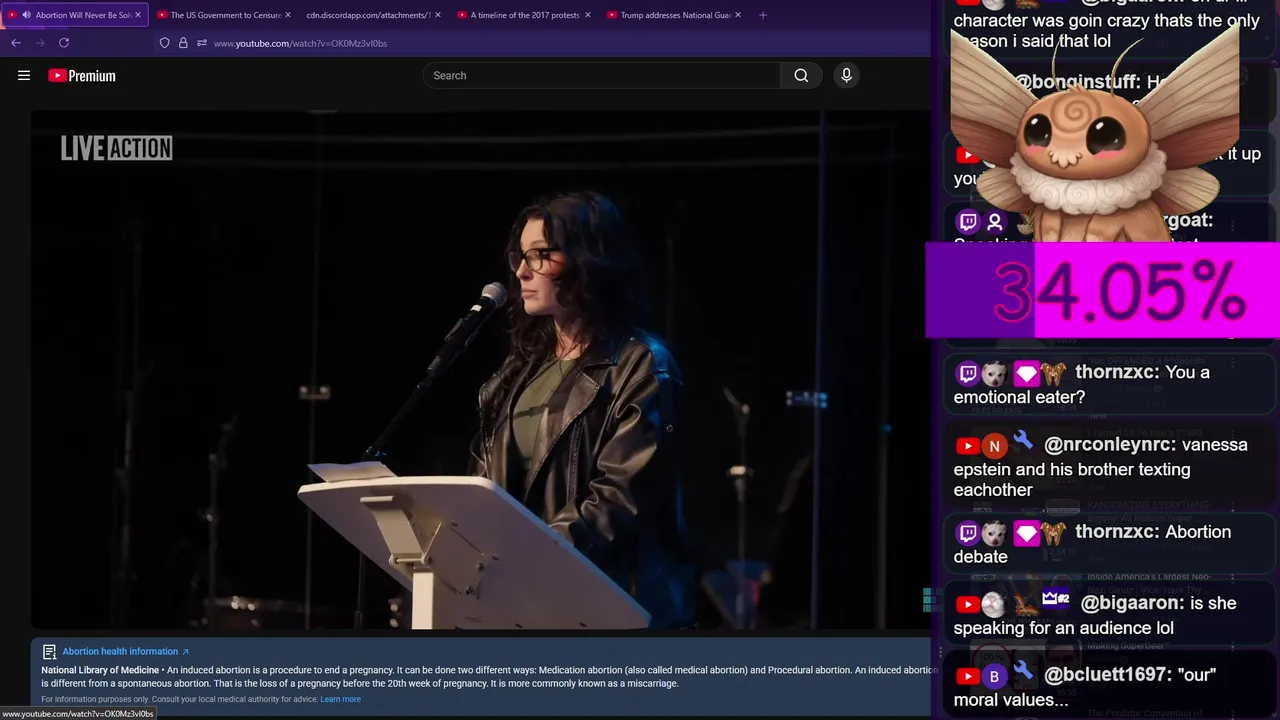Close the 'Abortion Will Never Be Sol' tab
Screen dimensions: 1280x720
pyautogui.click(x=138, y=15)
